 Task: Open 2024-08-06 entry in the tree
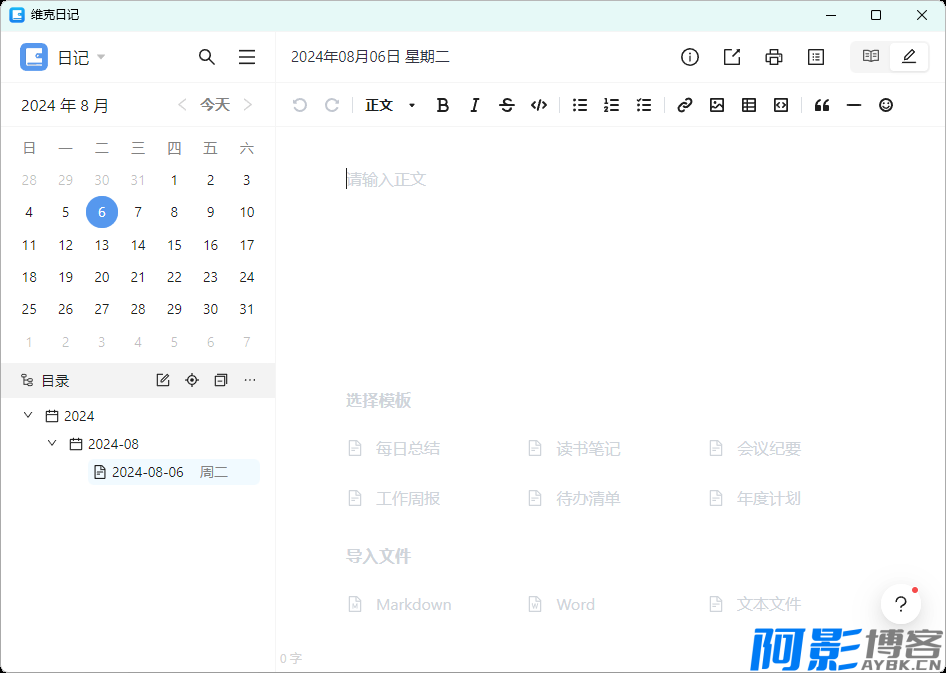147,472
